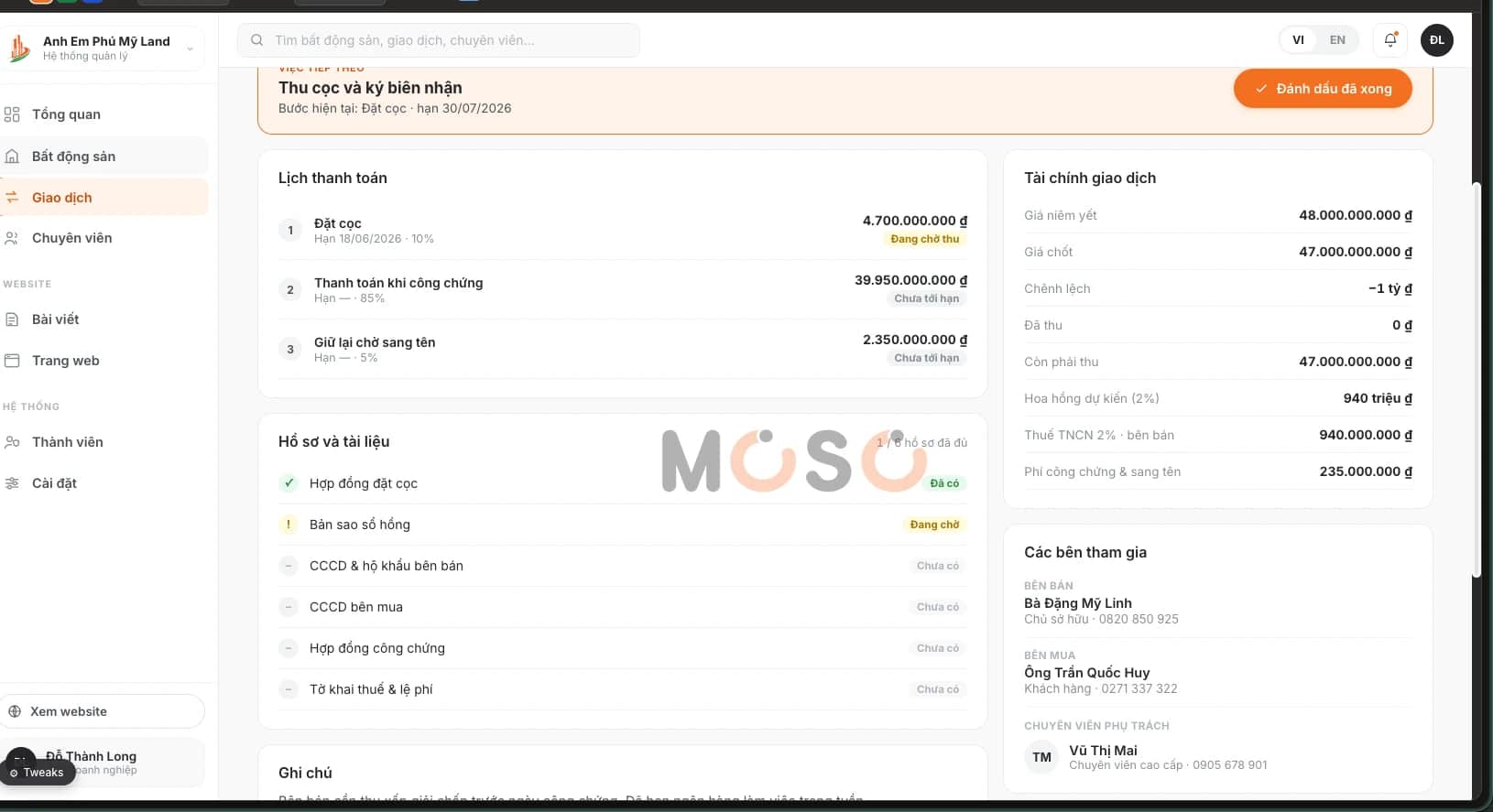Click the "Tài chính giao dịch" heading
The width and height of the screenshot is (1493, 812).
coord(1090,178)
